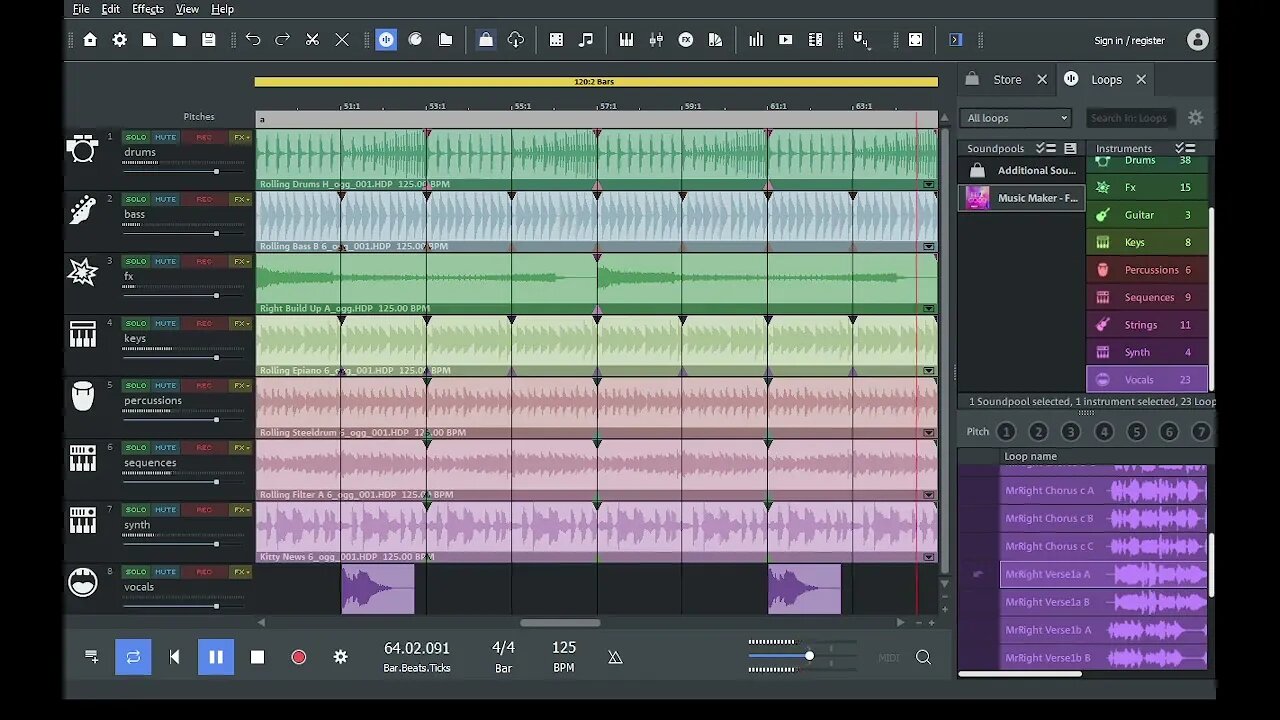Open FX dropdown on keys track
This screenshot has width=1280, height=720.
(x=241, y=323)
